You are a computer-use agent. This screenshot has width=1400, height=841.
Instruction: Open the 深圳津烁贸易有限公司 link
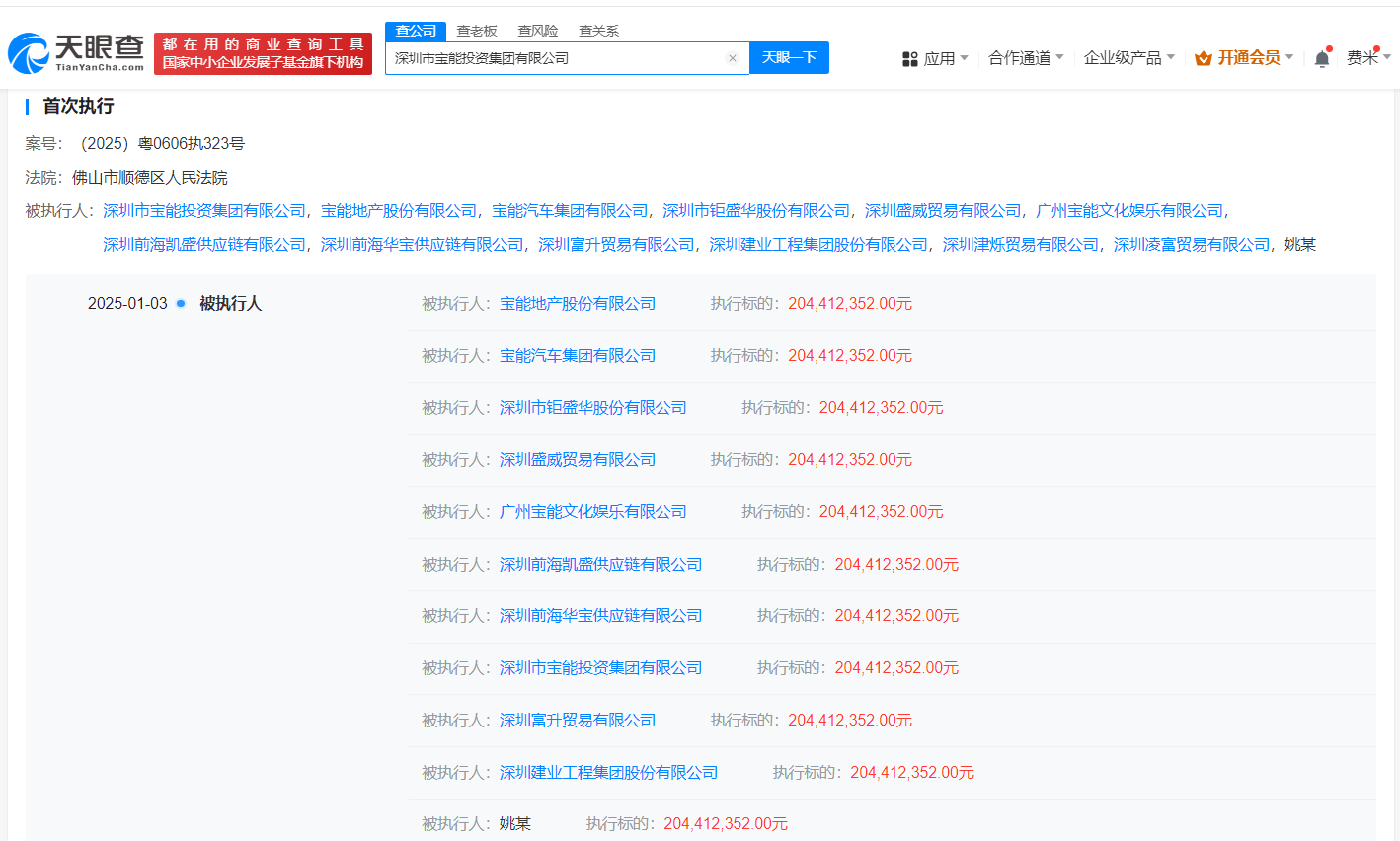(1021, 244)
